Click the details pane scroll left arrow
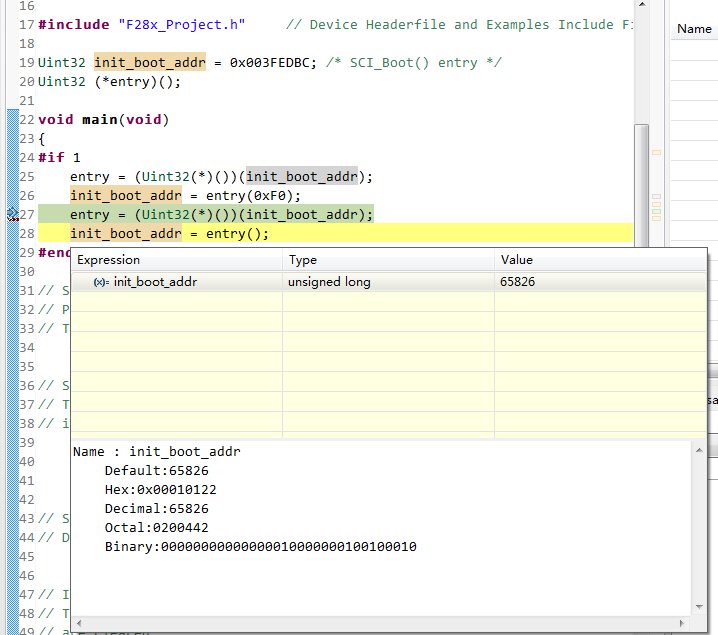Viewport: 718px width, 635px height. [x=79, y=623]
